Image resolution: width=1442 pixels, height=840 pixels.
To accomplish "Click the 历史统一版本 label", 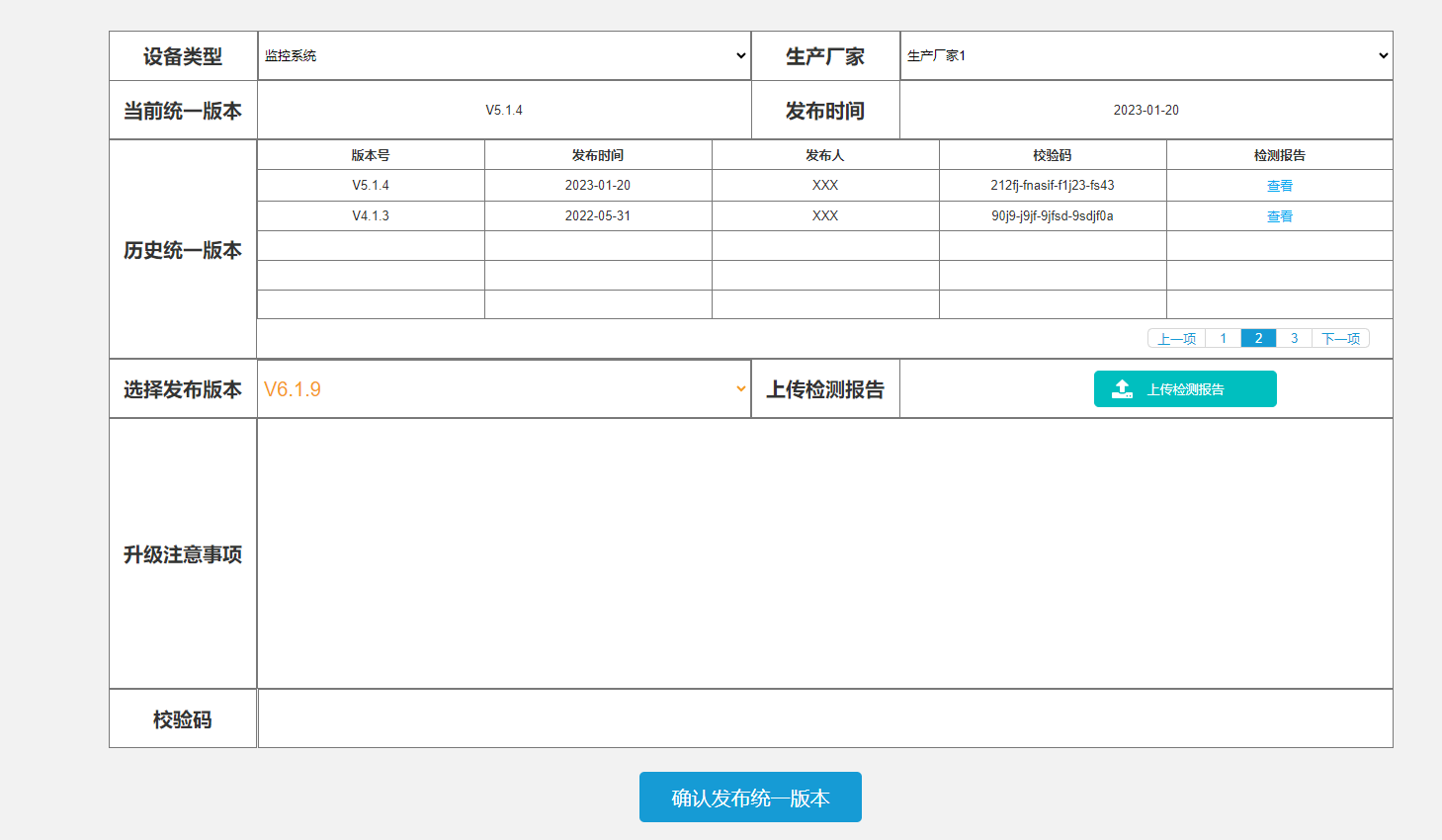I will point(183,250).
